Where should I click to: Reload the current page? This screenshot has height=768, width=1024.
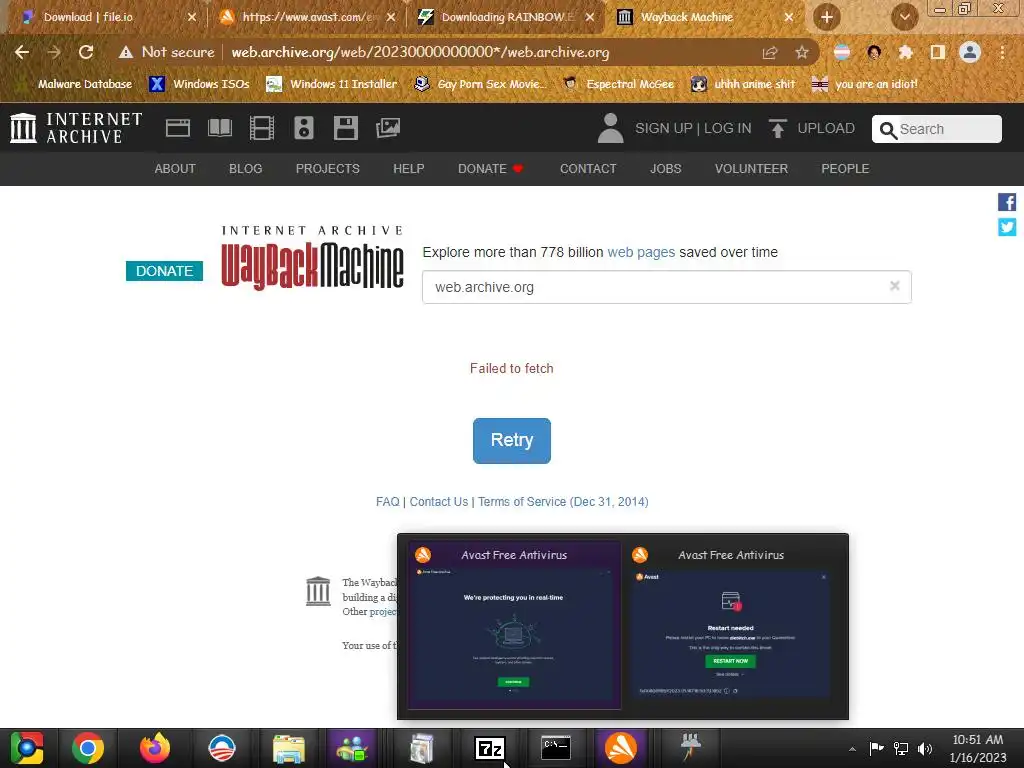click(x=86, y=52)
